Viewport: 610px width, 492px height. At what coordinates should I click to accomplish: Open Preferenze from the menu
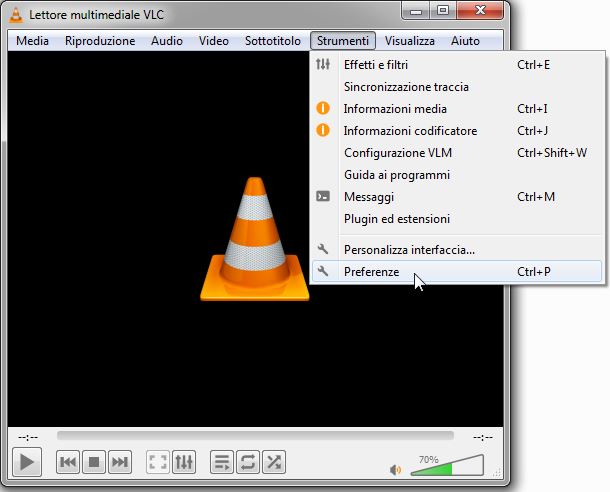pos(457,271)
